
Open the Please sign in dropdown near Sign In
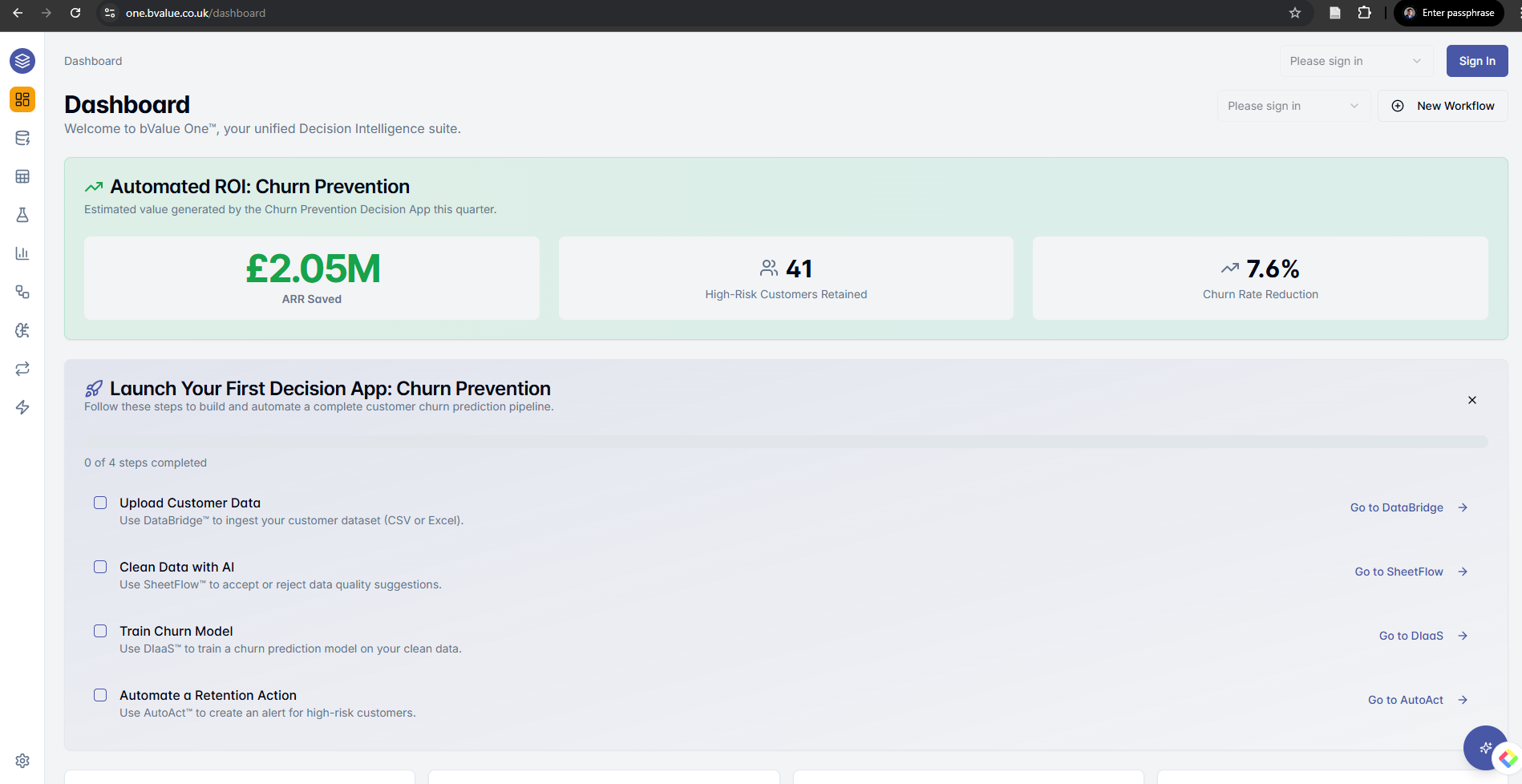(x=1356, y=60)
